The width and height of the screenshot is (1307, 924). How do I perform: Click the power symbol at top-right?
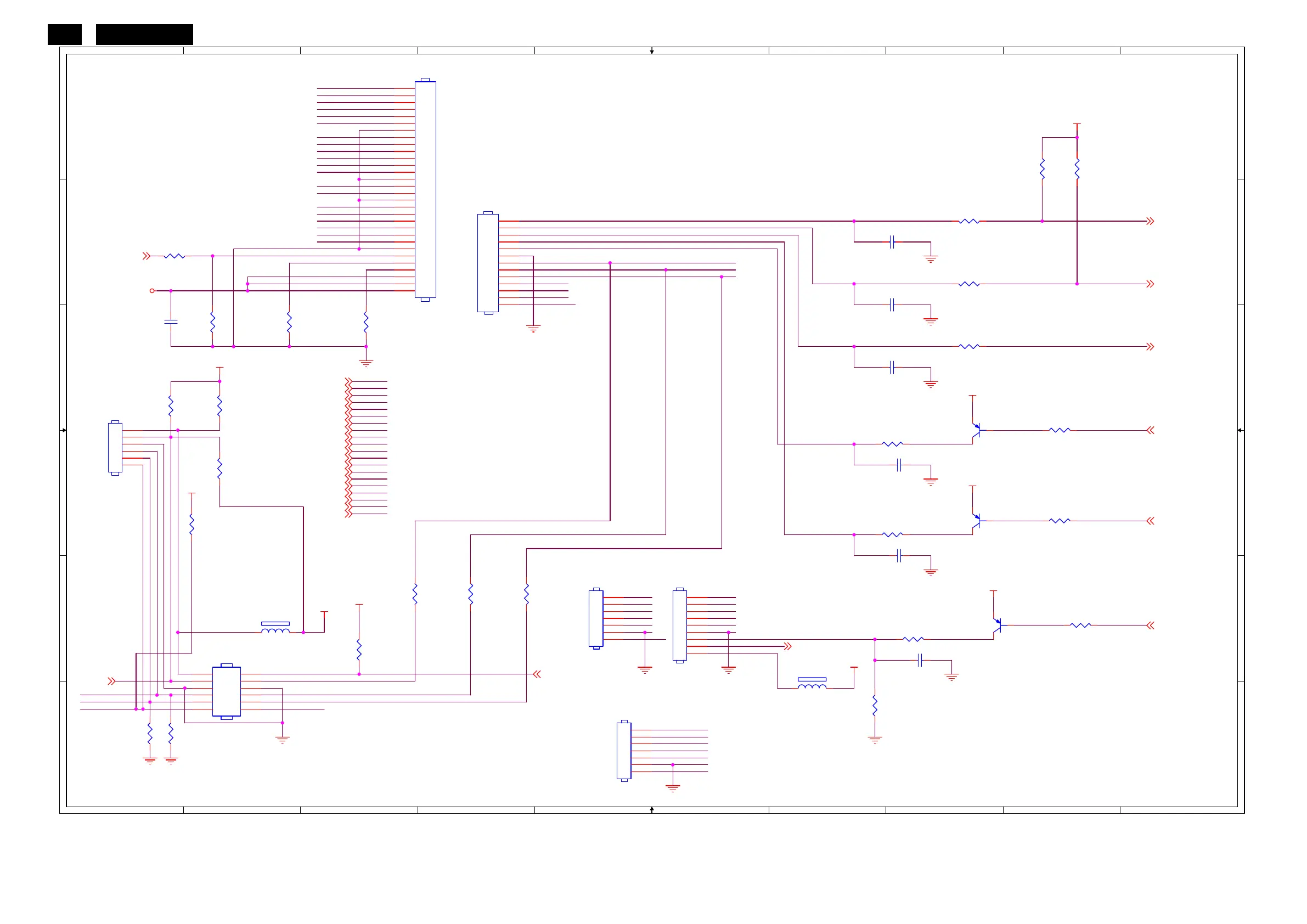[x=1077, y=124]
